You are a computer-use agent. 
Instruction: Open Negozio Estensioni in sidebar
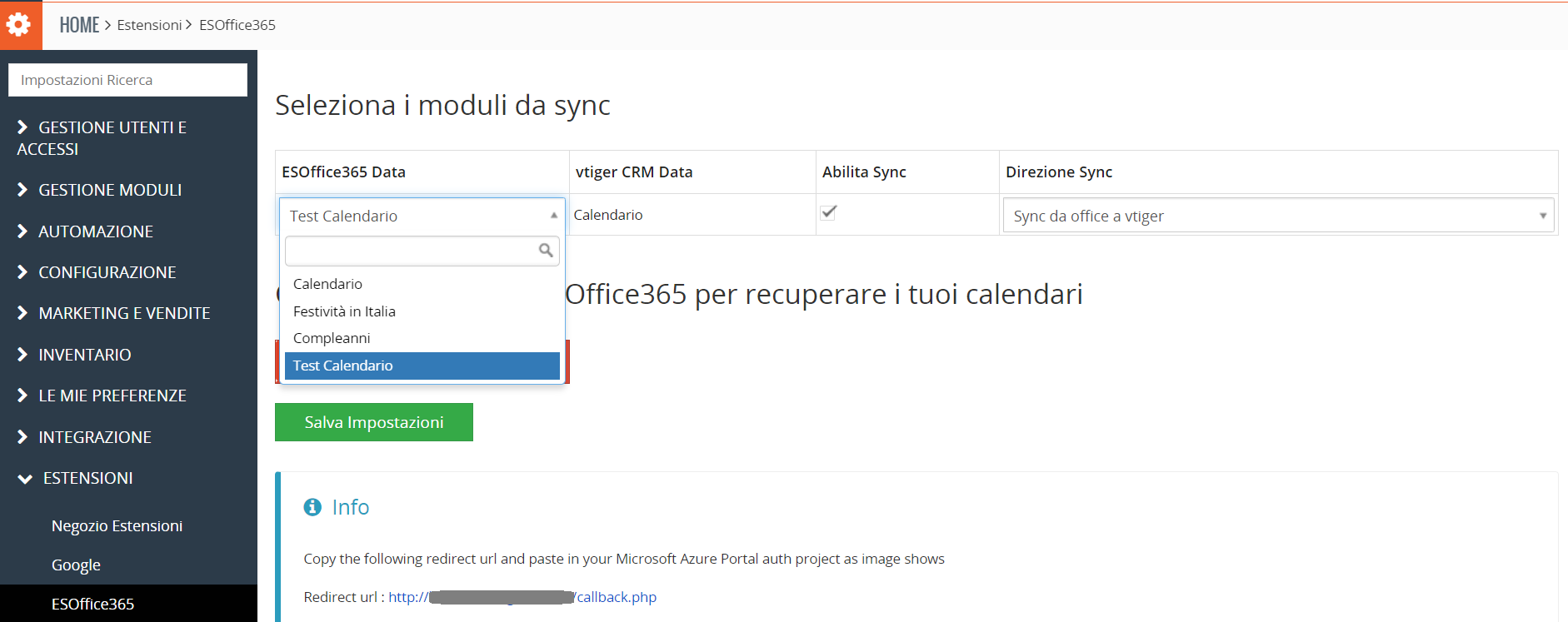(x=117, y=526)
